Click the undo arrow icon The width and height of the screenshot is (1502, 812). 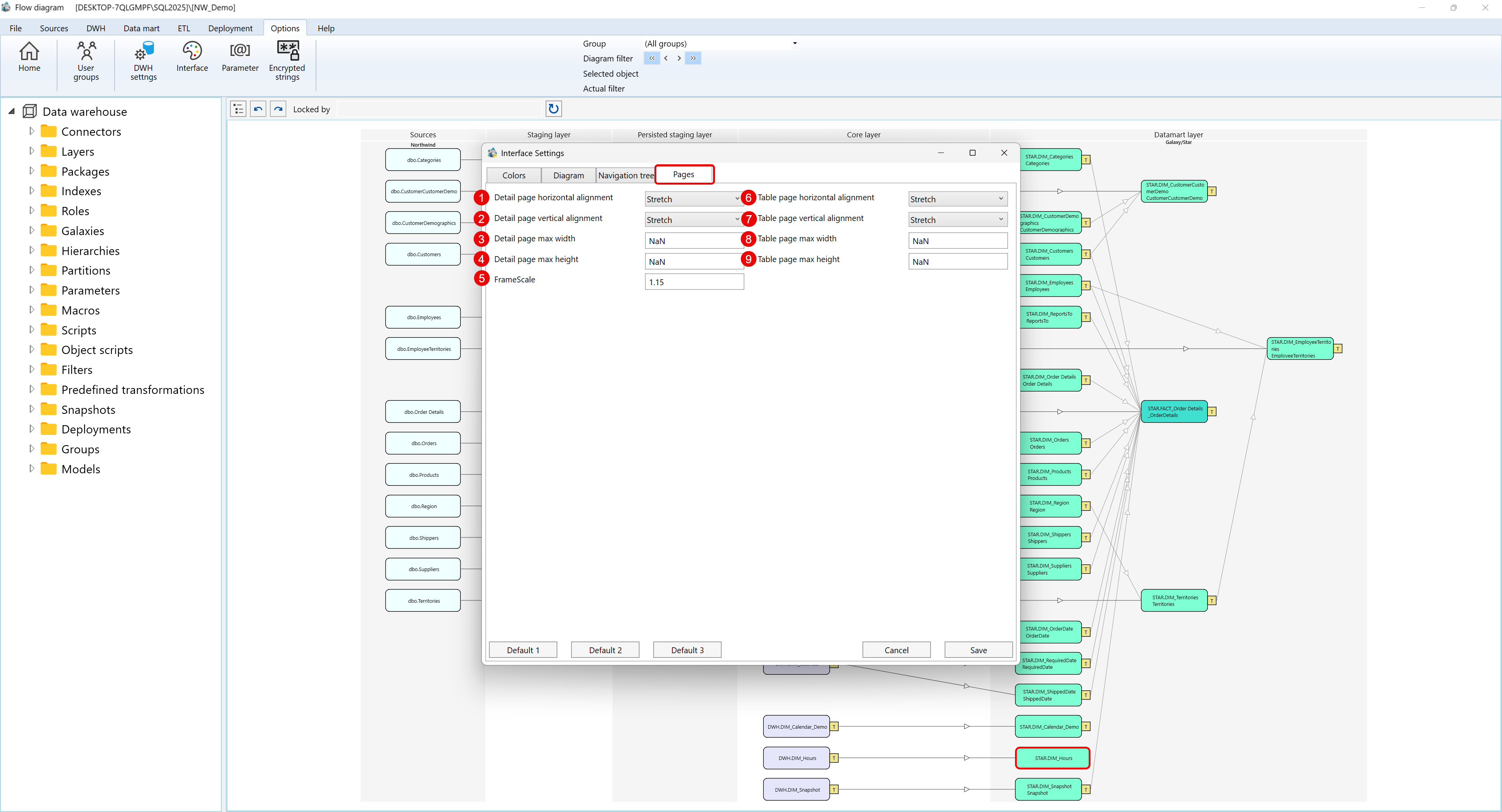258,108
